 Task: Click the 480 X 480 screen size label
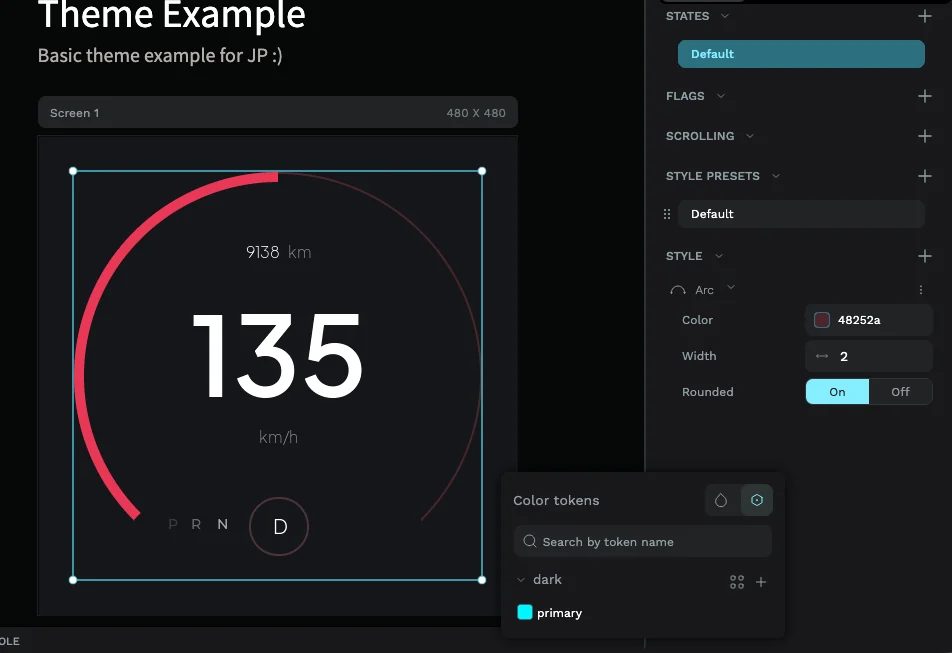(476, 113)
